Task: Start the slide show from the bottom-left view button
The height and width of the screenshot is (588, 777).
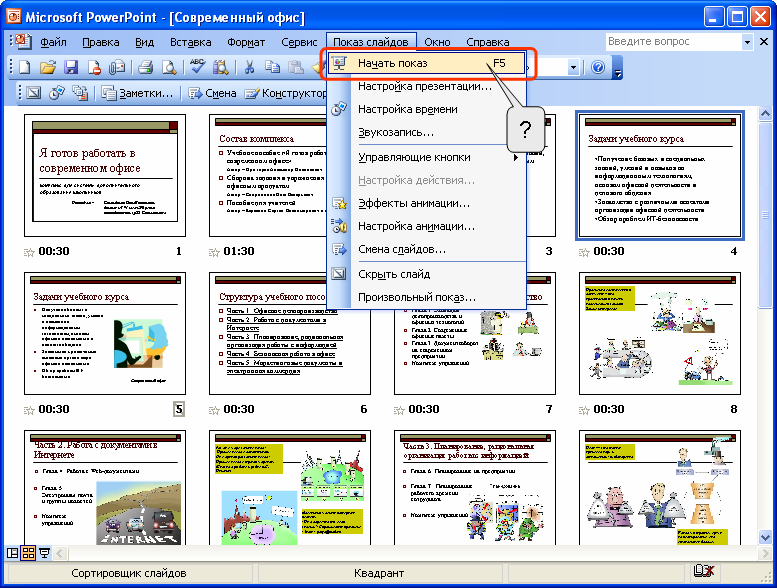Action: coord(44,552)
